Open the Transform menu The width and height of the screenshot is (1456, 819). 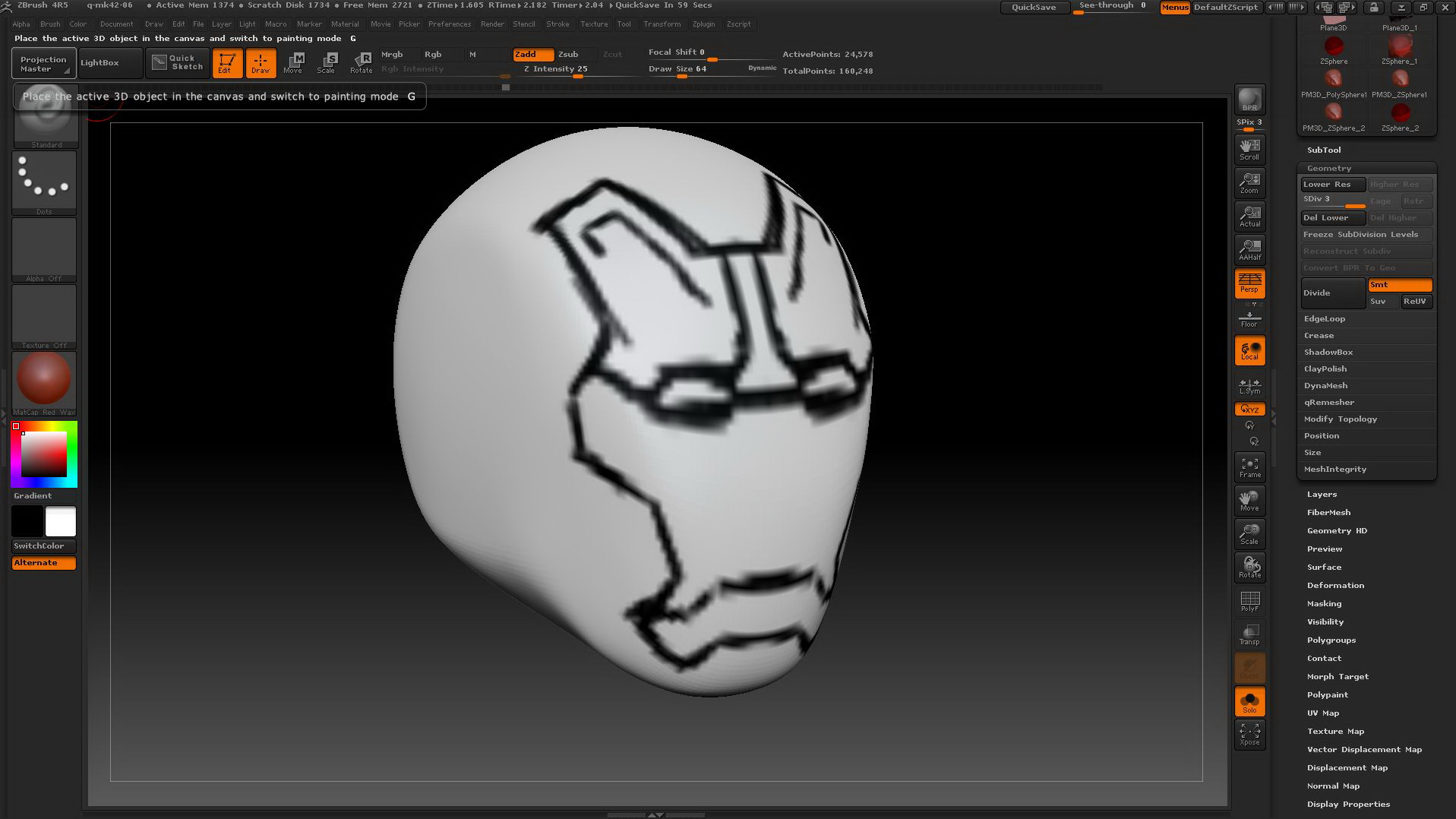(662, 24)
